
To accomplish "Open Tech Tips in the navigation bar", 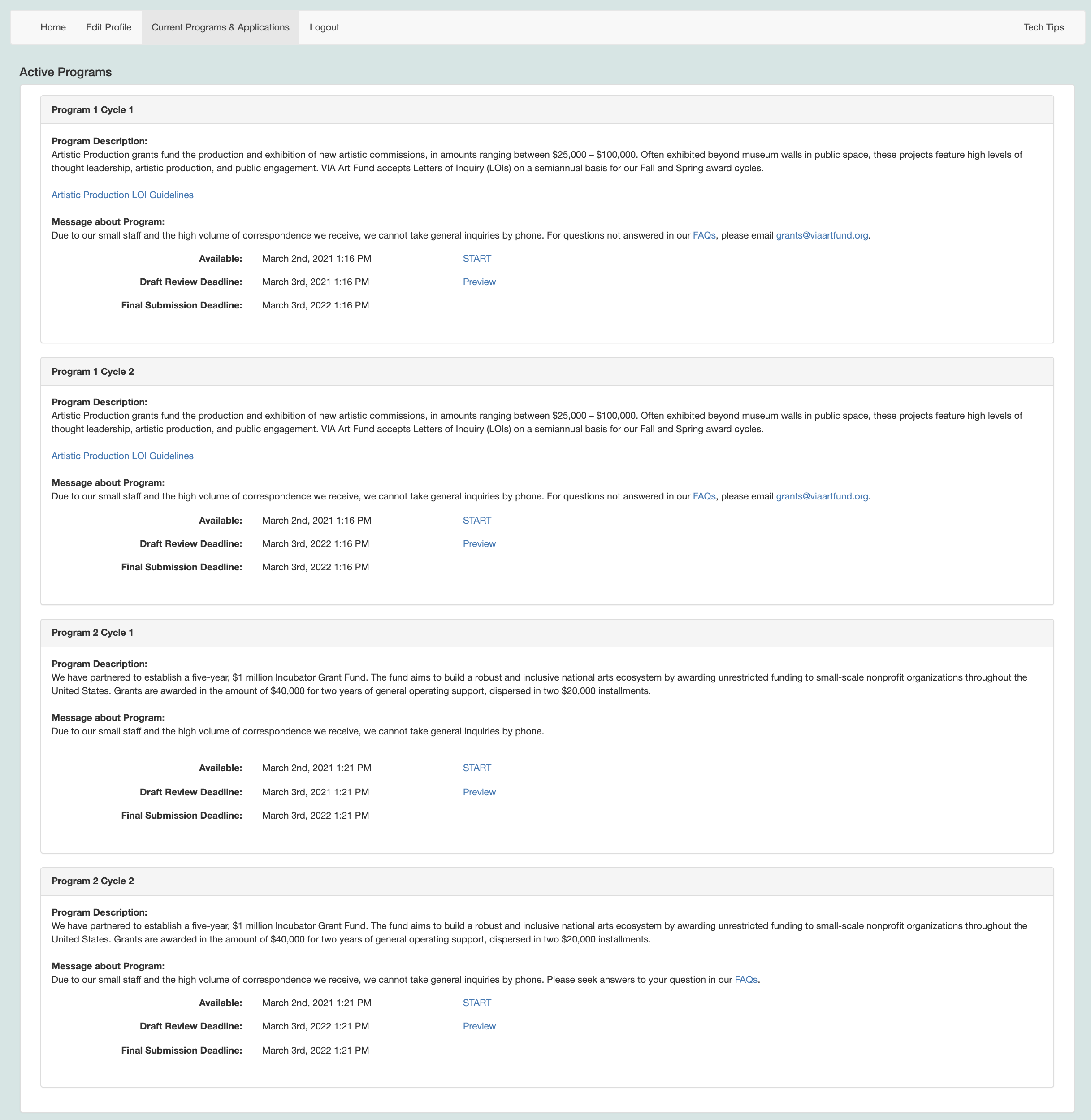I will pos(1043,27).
